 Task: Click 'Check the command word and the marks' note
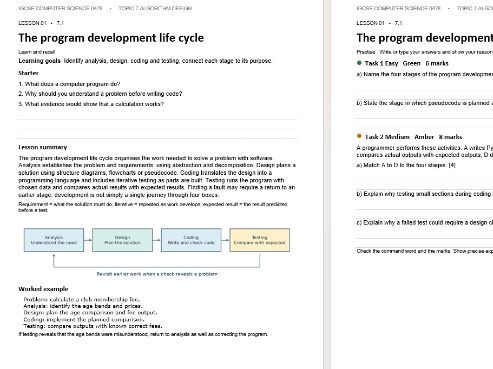[425, 251]
